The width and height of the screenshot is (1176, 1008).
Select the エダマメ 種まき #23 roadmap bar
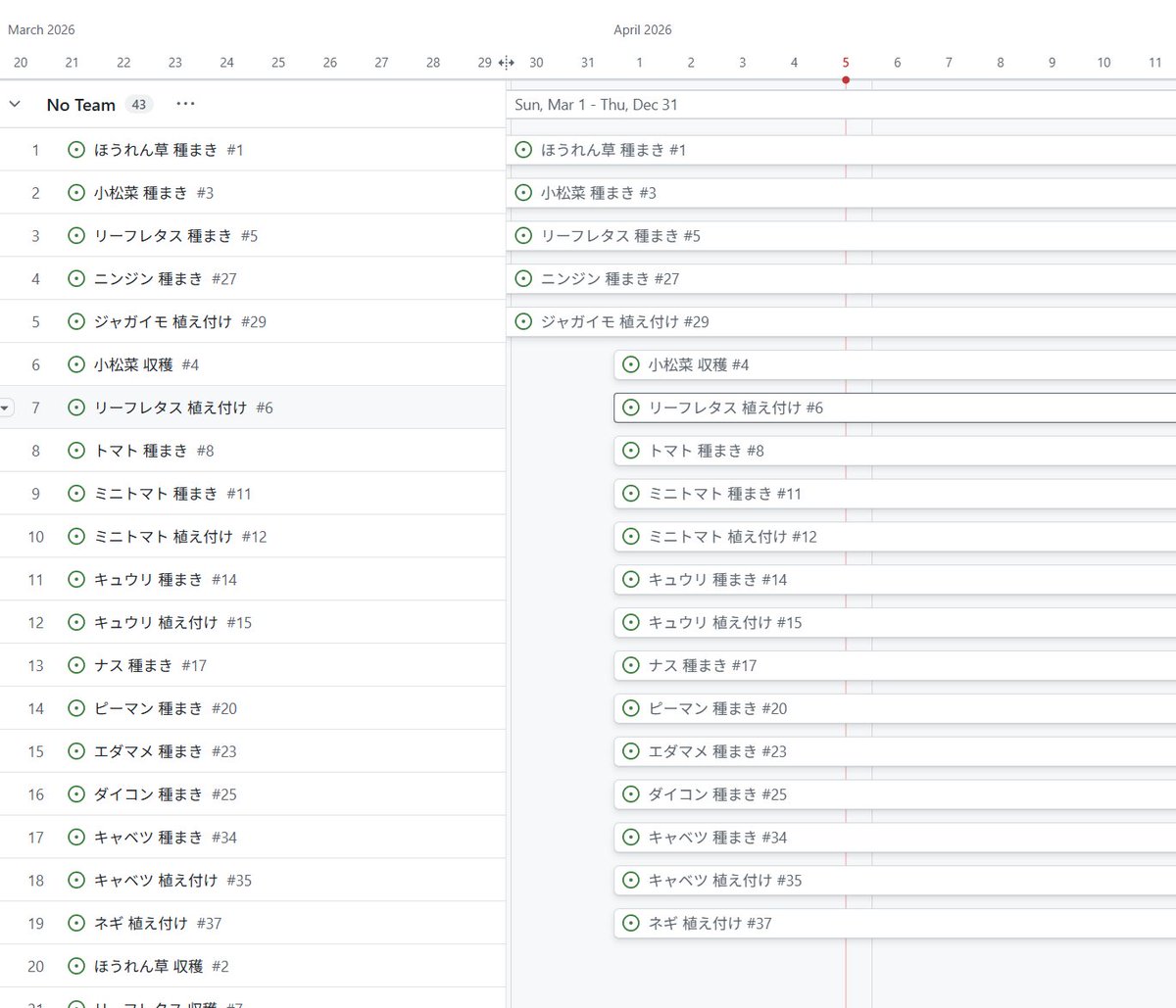coord(895,751)
